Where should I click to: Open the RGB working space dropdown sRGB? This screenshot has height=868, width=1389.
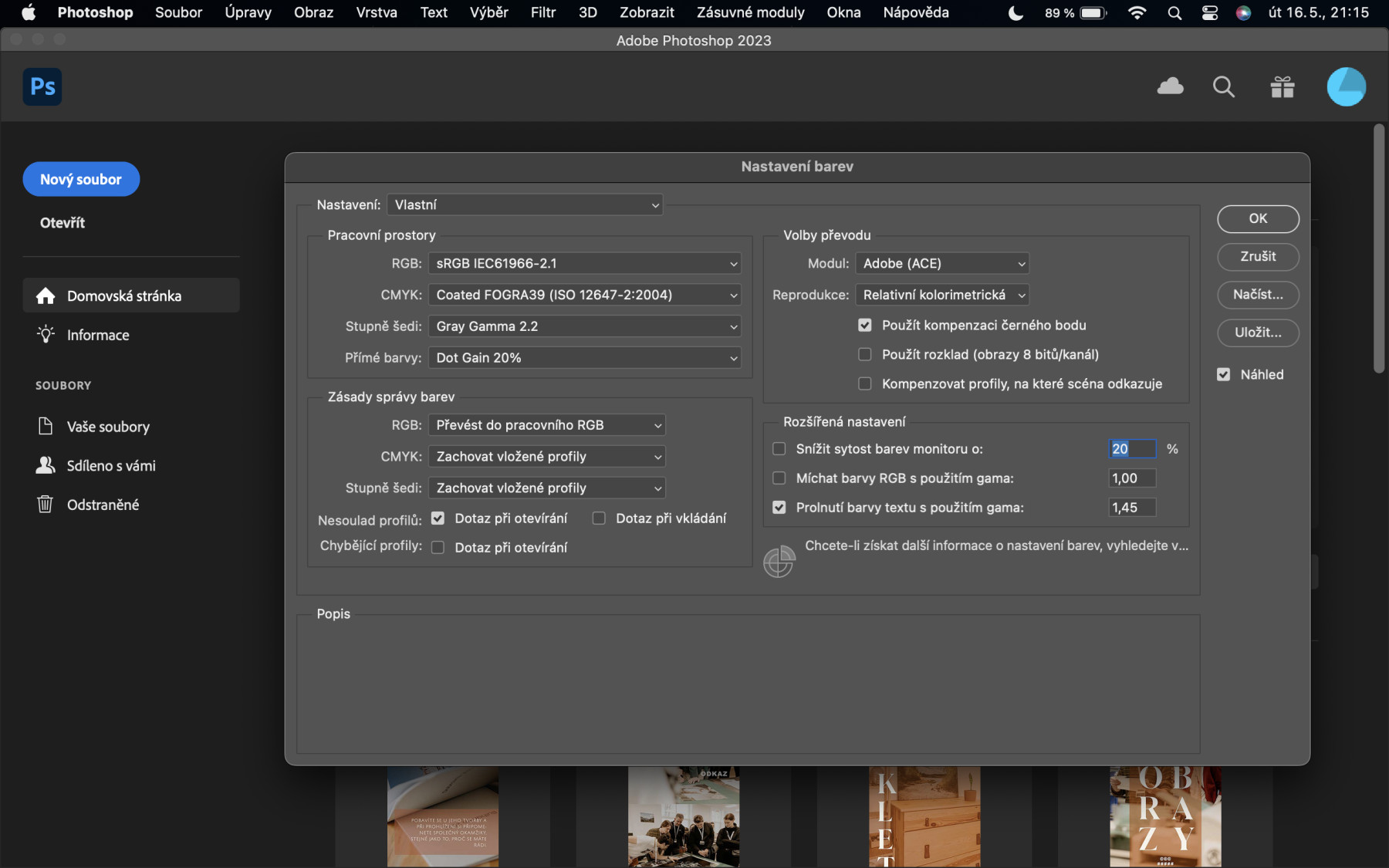[585, 263]
